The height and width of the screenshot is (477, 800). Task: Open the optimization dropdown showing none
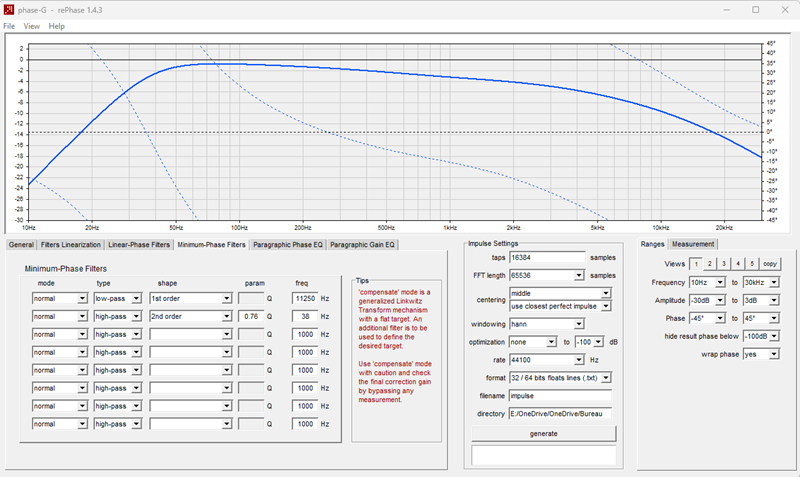point(533,342)
